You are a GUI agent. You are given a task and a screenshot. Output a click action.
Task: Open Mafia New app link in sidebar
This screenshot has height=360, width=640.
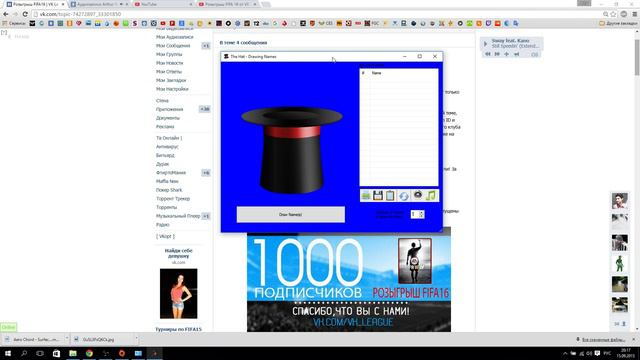coord(167,181)
